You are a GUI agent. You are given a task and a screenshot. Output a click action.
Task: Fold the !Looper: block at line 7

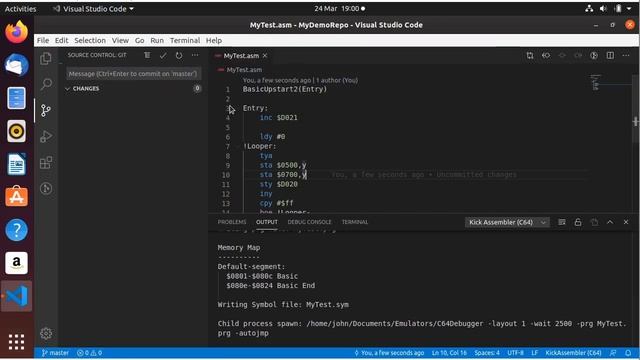click(x=238, y=146)
